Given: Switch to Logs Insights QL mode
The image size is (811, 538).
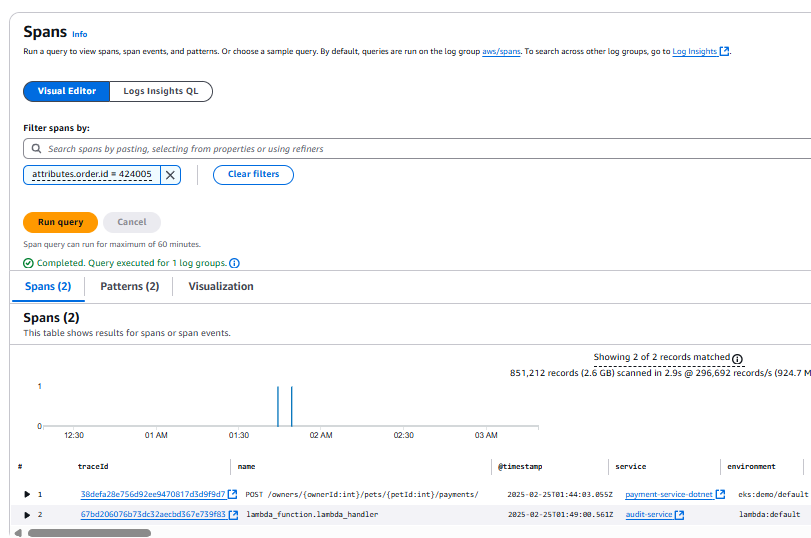Looking at the screenshot, I should (x=160, y=91).
